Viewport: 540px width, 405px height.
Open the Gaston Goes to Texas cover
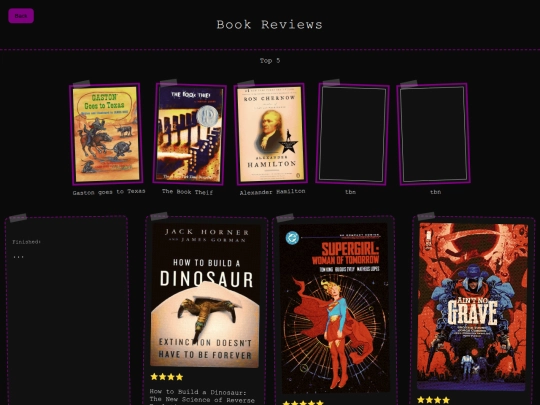(106, 134)
